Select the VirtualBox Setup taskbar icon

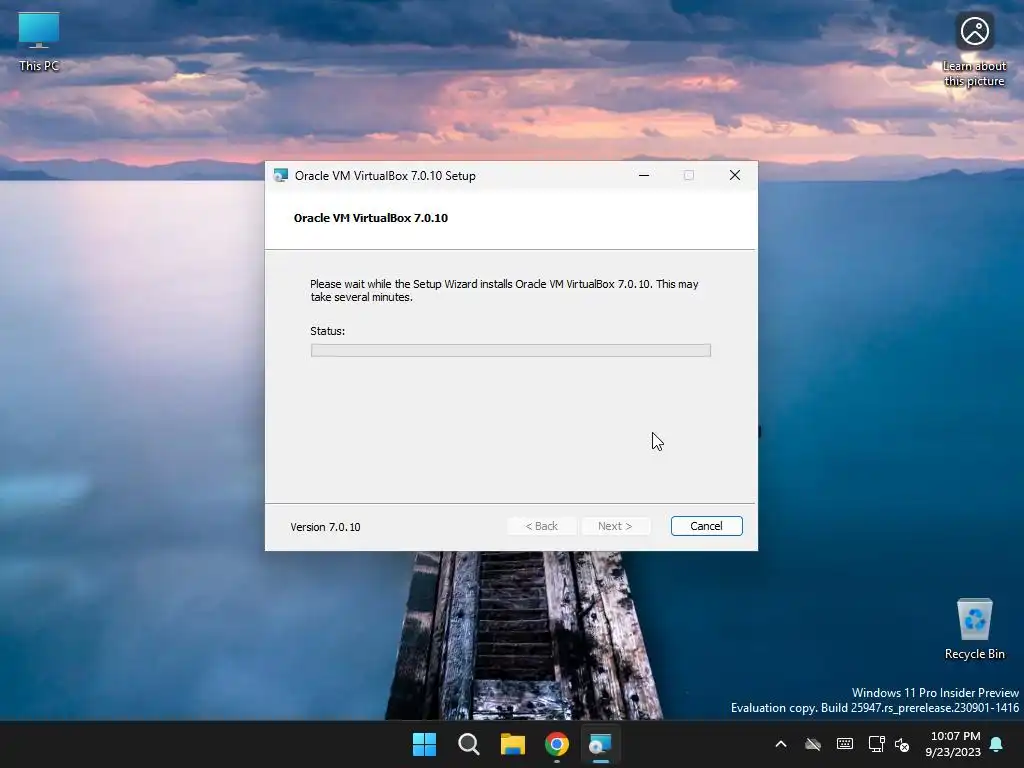(x=601, y=744)
